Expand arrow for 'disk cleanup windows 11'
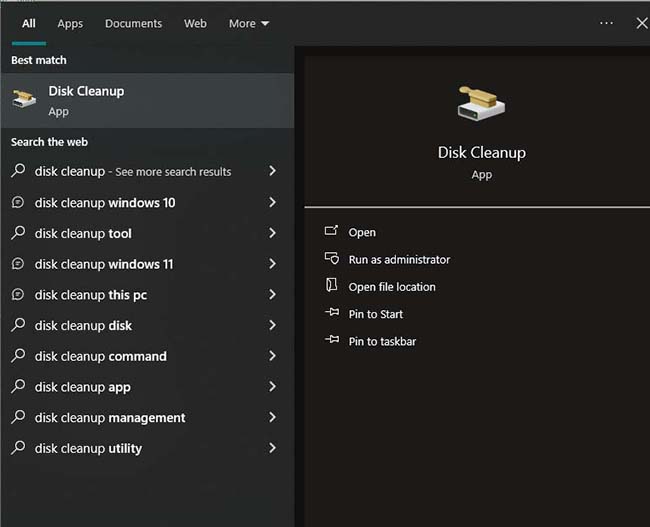The height and width of the screenshot is (527, 650). 272,264
